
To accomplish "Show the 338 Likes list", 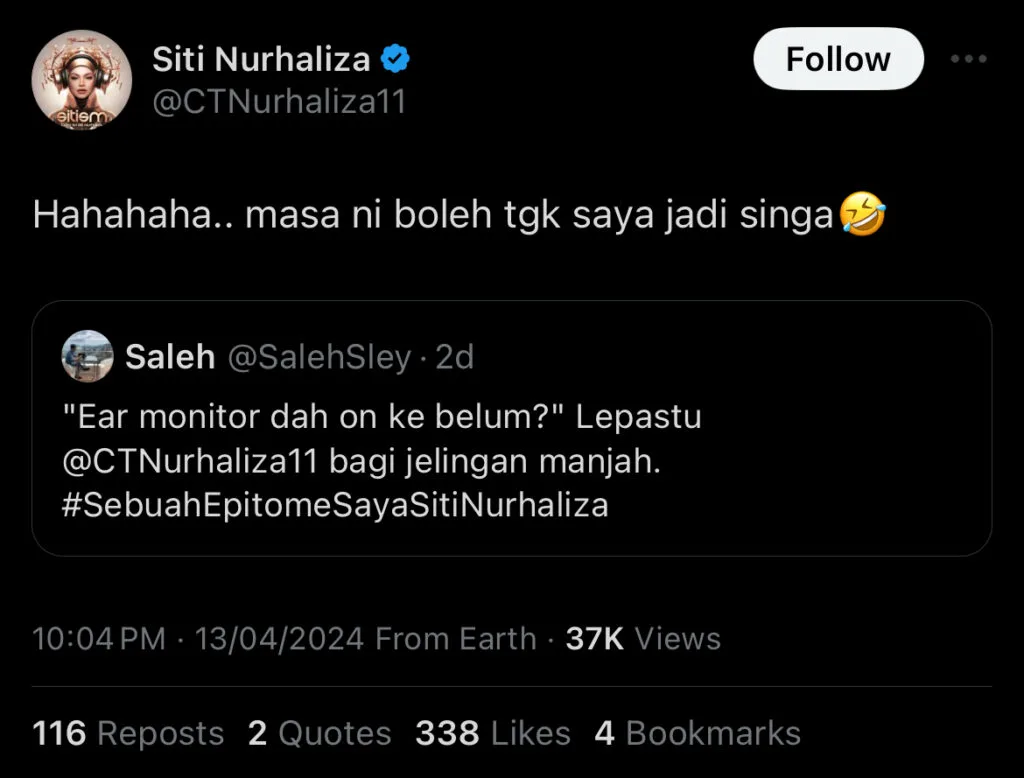I will (x=493, y=733).
